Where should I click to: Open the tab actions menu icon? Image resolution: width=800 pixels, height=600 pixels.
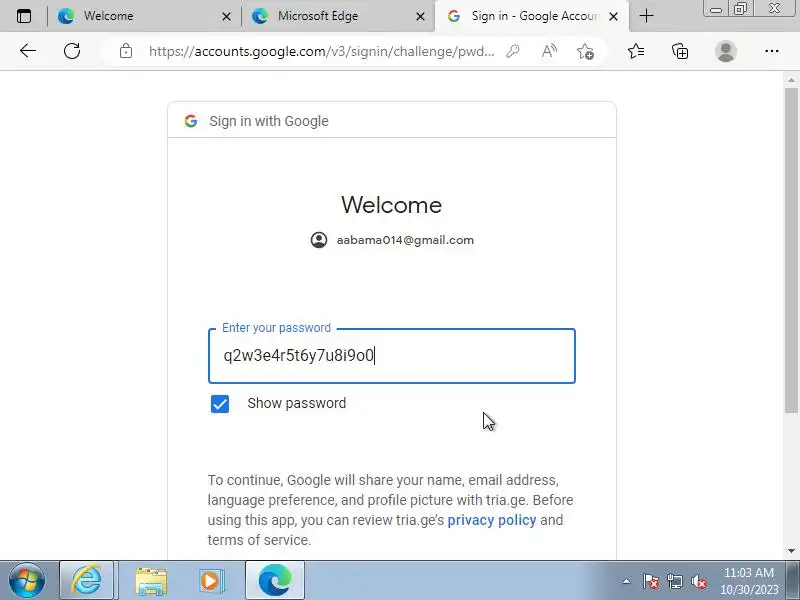tap(23, 16)
